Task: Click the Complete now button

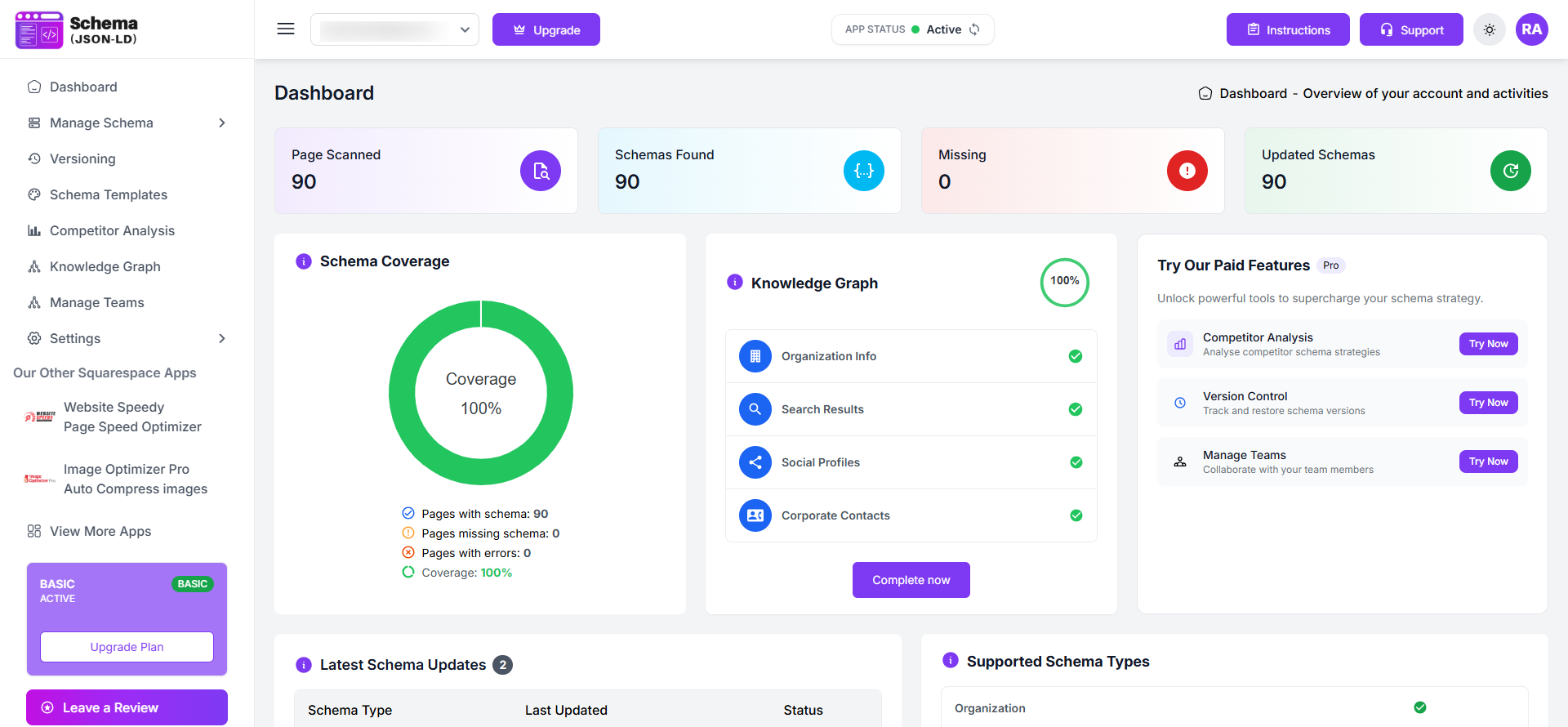Action: click(911, 580)
